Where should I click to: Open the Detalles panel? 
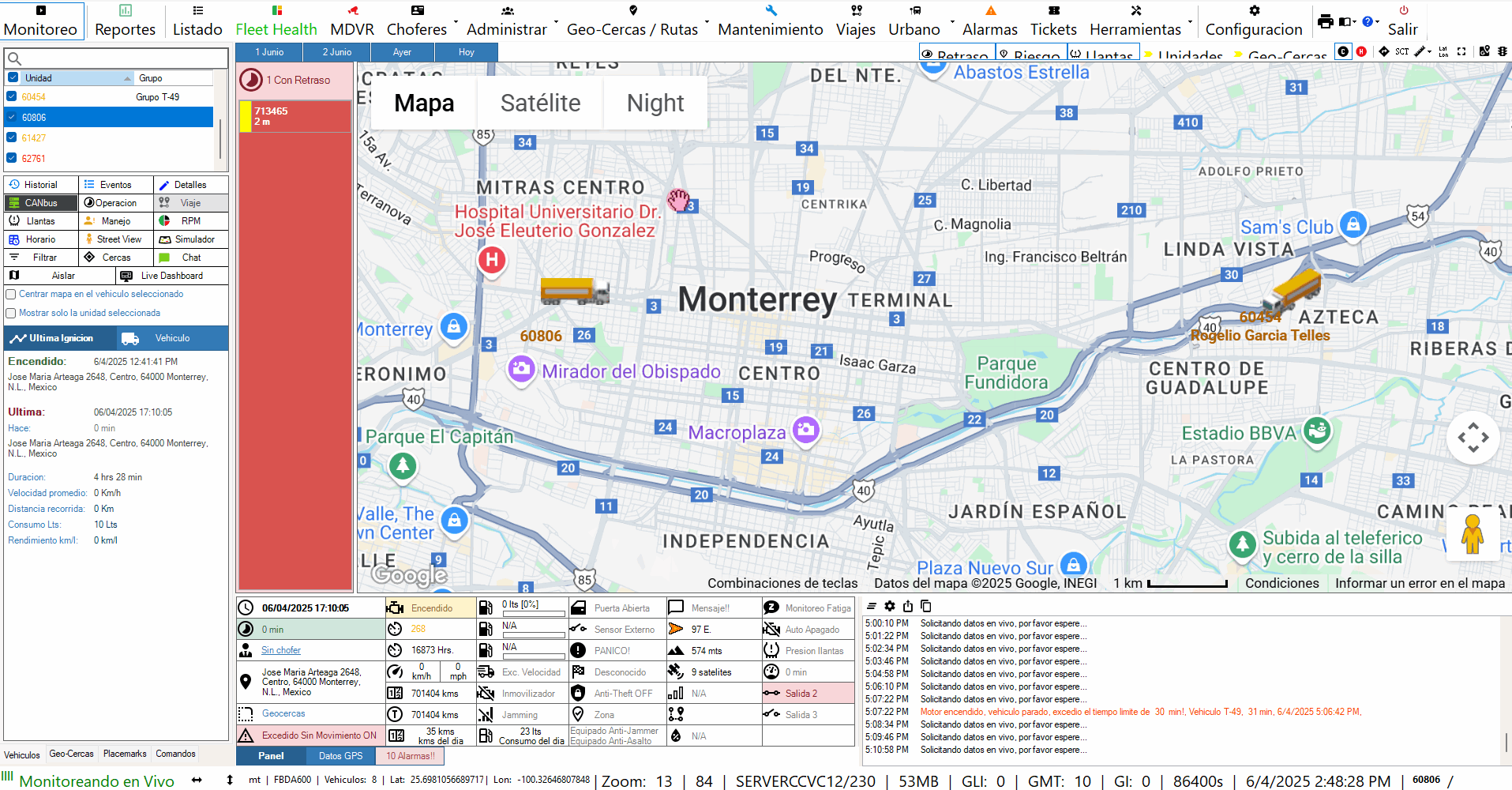click(191, 185)
